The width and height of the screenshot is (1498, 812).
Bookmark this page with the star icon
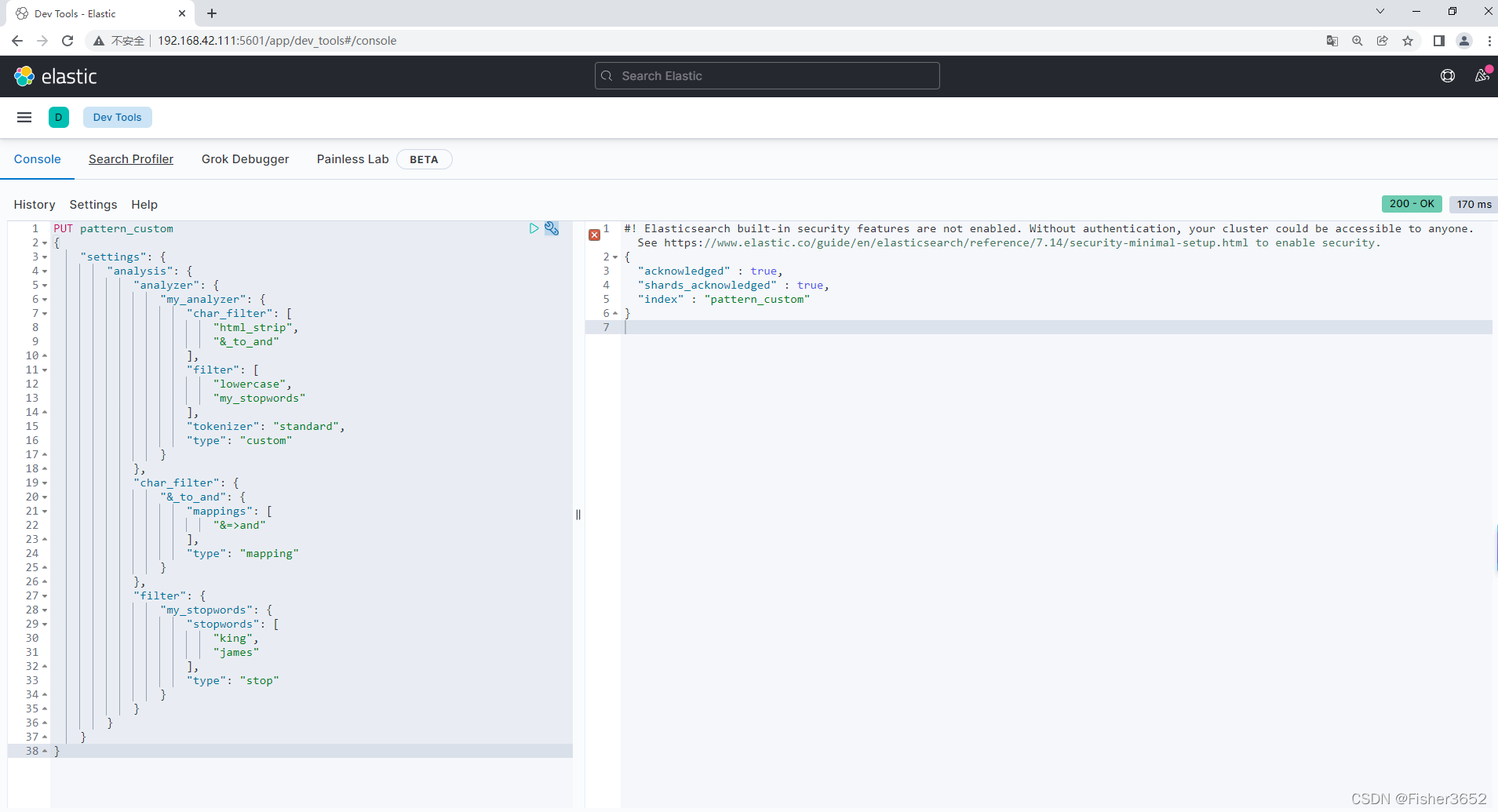1408,41
